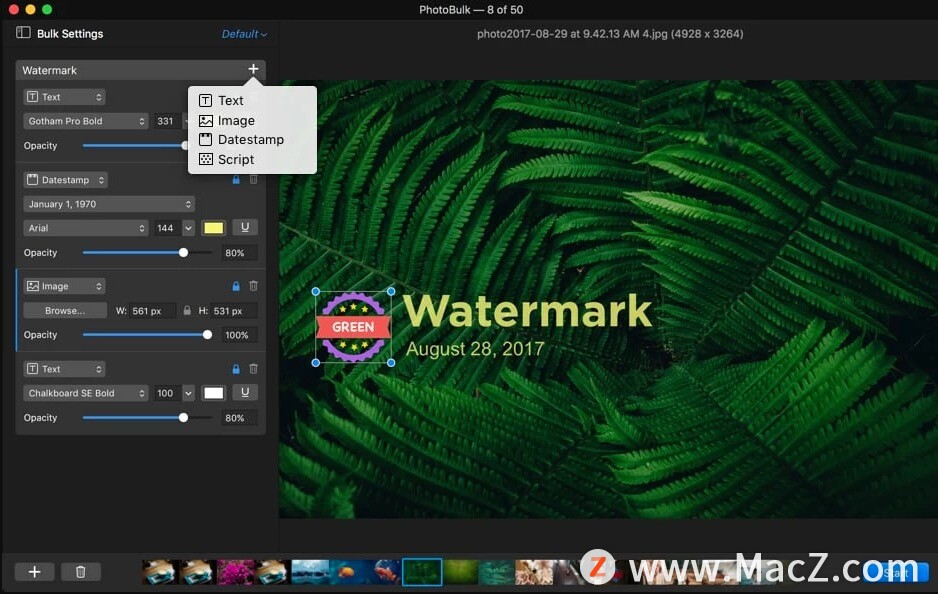This screenshot has width=938, height=594.
Task: Open the top Text watermark type dropdown
Action: tap(65, 97)
